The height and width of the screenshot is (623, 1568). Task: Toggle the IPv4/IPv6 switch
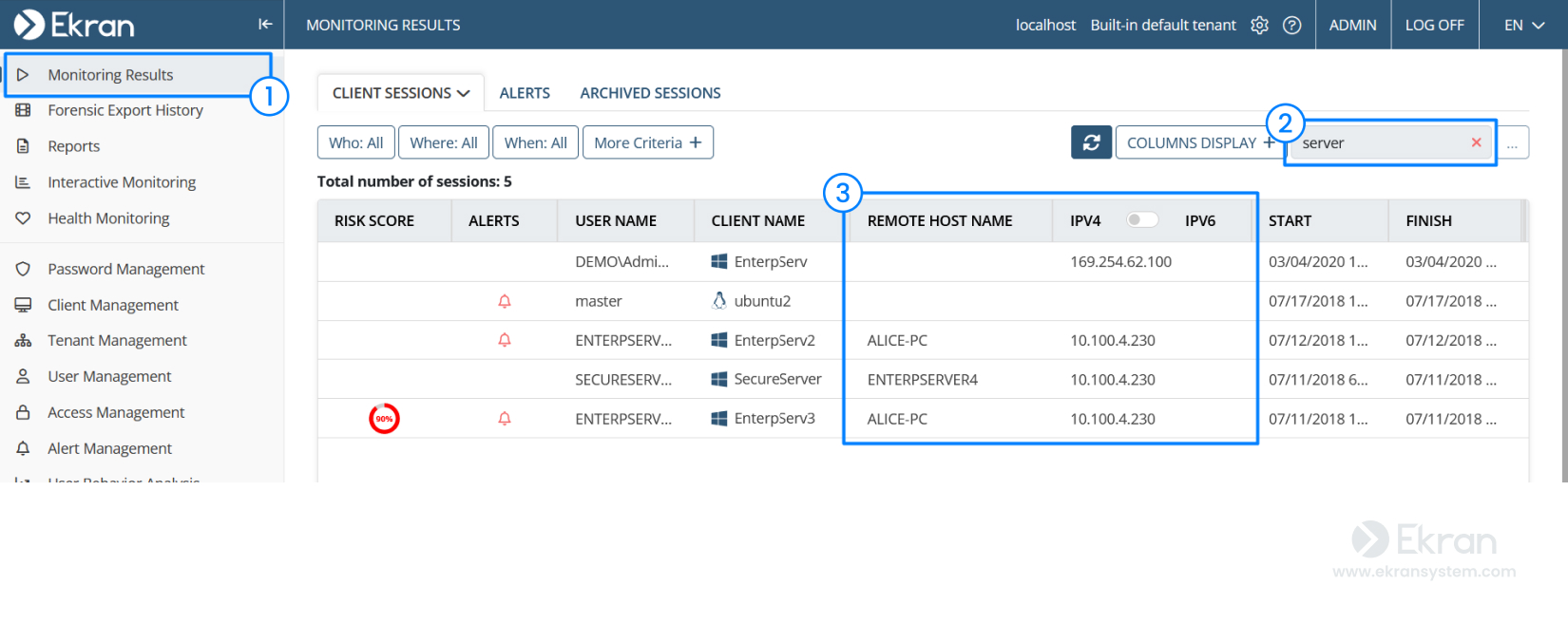(1141, 220)
